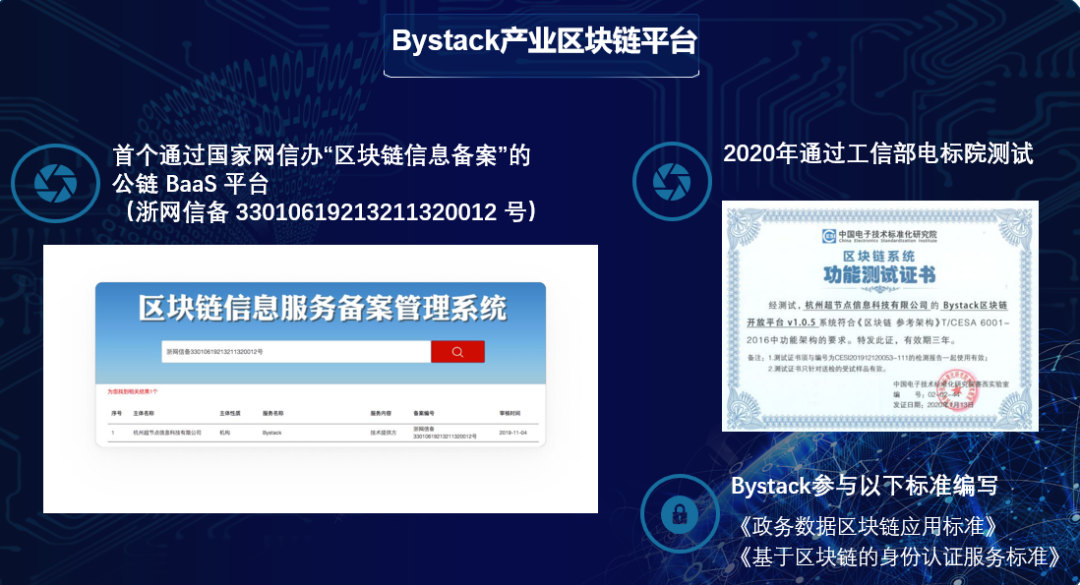Open the 审核时间 column options
1080x585 pixels.
(510, 411)
